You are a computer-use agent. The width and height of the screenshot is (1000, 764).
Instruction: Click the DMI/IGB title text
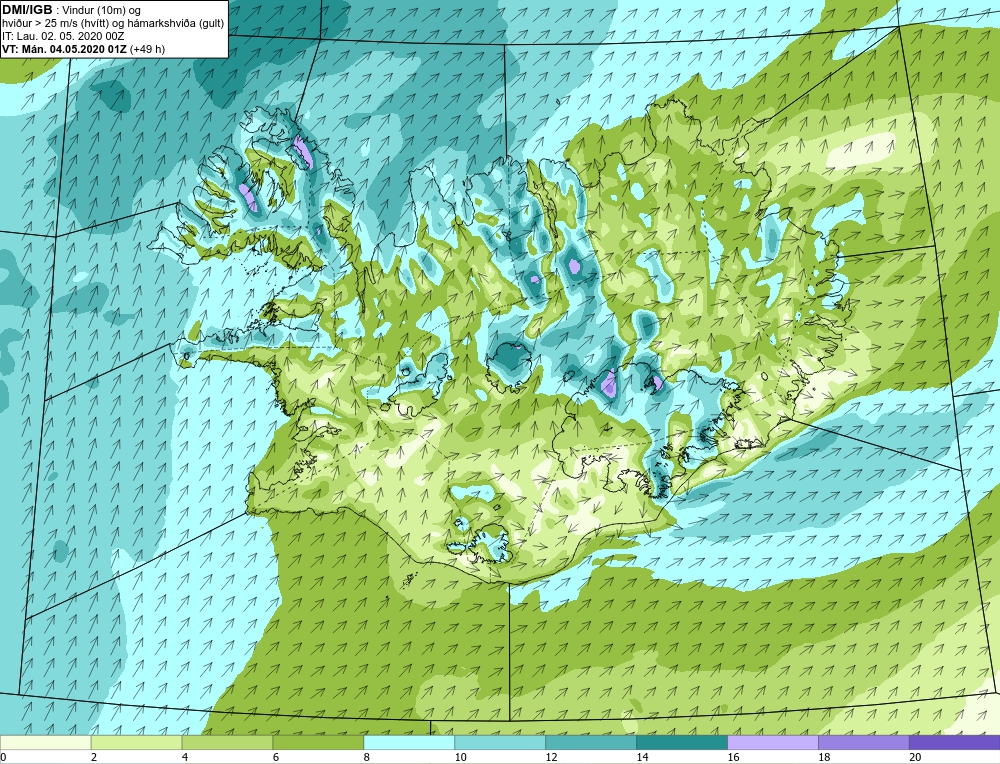click(x=27, y=10)
